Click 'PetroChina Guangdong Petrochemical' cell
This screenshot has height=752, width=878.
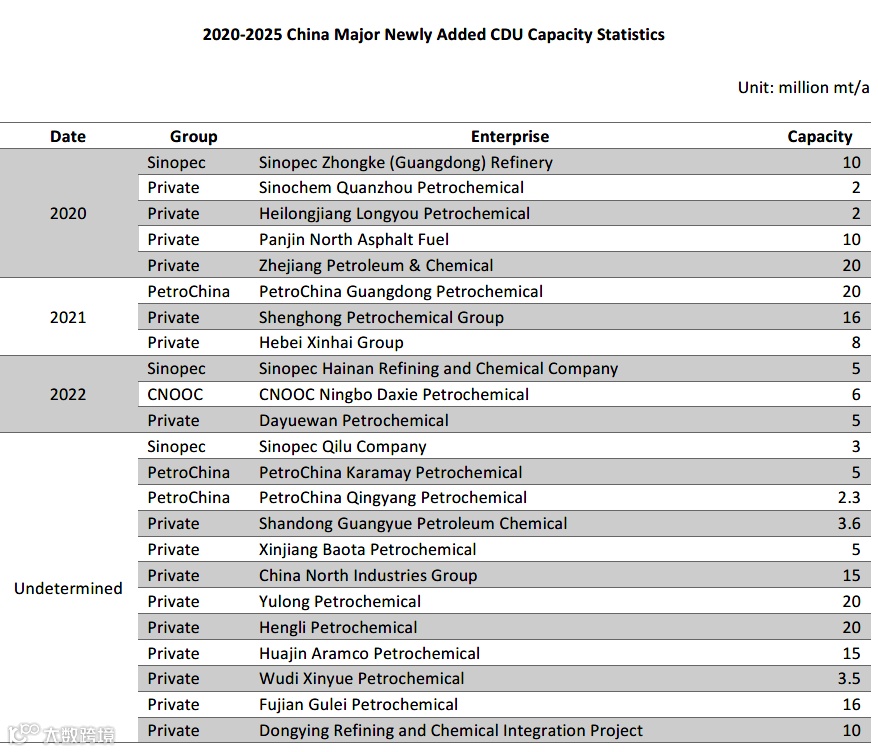pos(400,292)
